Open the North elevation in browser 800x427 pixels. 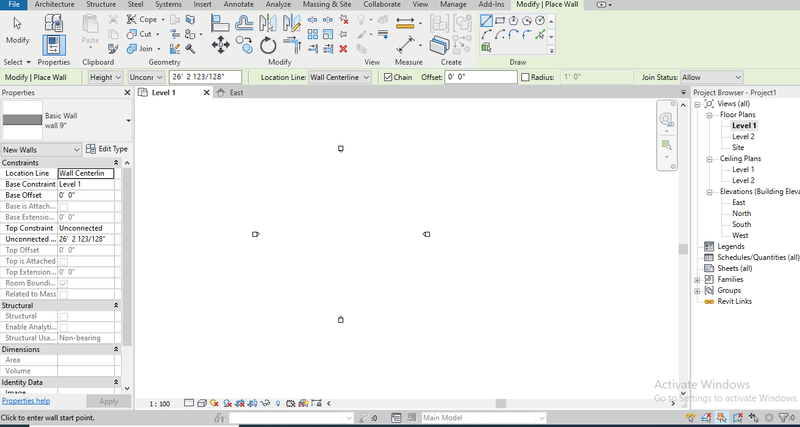coord(741,213)
